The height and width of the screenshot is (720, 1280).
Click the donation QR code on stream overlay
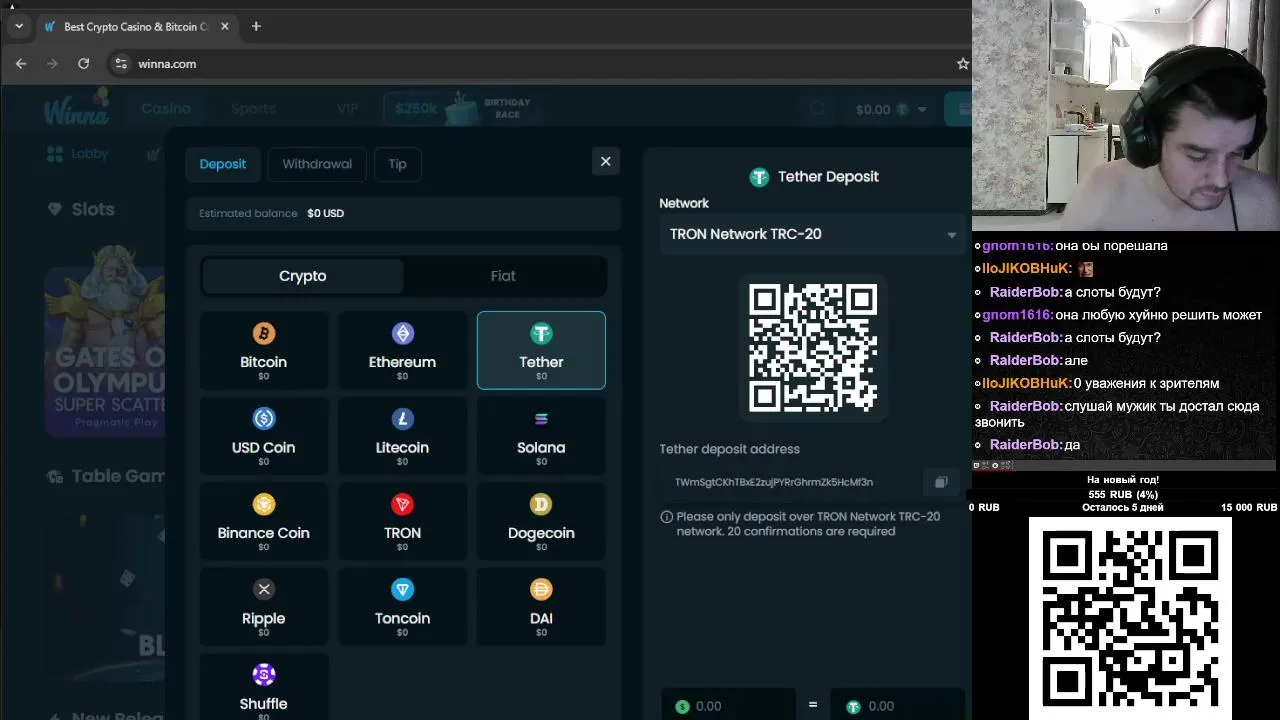tap(1130, 618)
